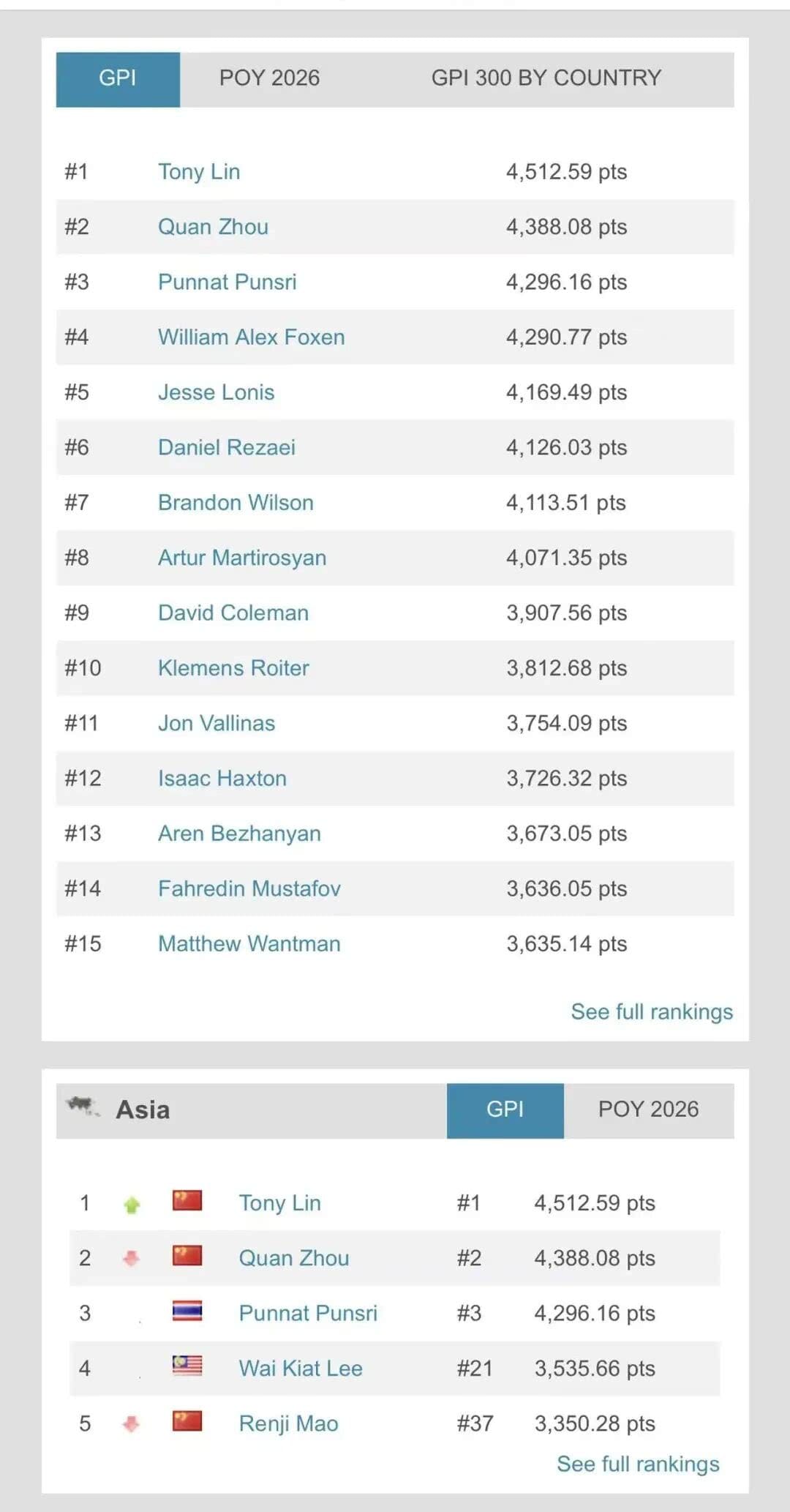View Artur Martirosyan's player page
This screenshot has height=1512, width=790.
(242, 558)
